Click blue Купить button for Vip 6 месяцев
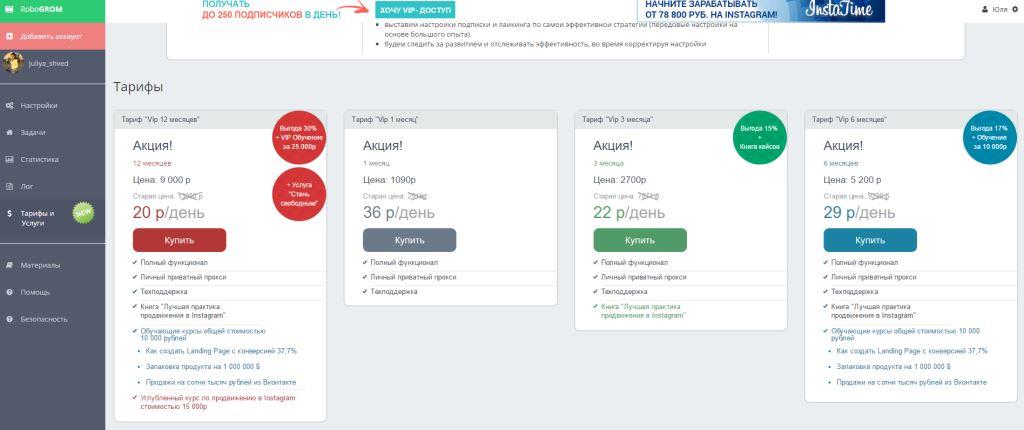This screenshot has width=1024, height=430. 870,240
